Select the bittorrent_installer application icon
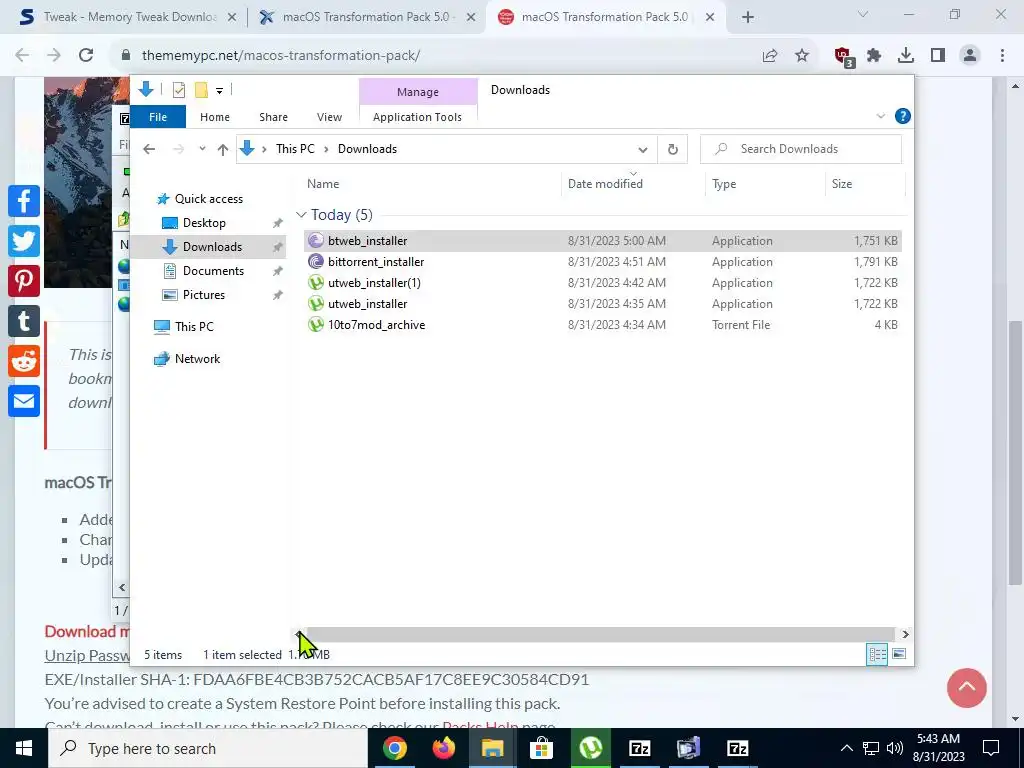The width and height of the screenshot is (1024, 768). [316, 262]
